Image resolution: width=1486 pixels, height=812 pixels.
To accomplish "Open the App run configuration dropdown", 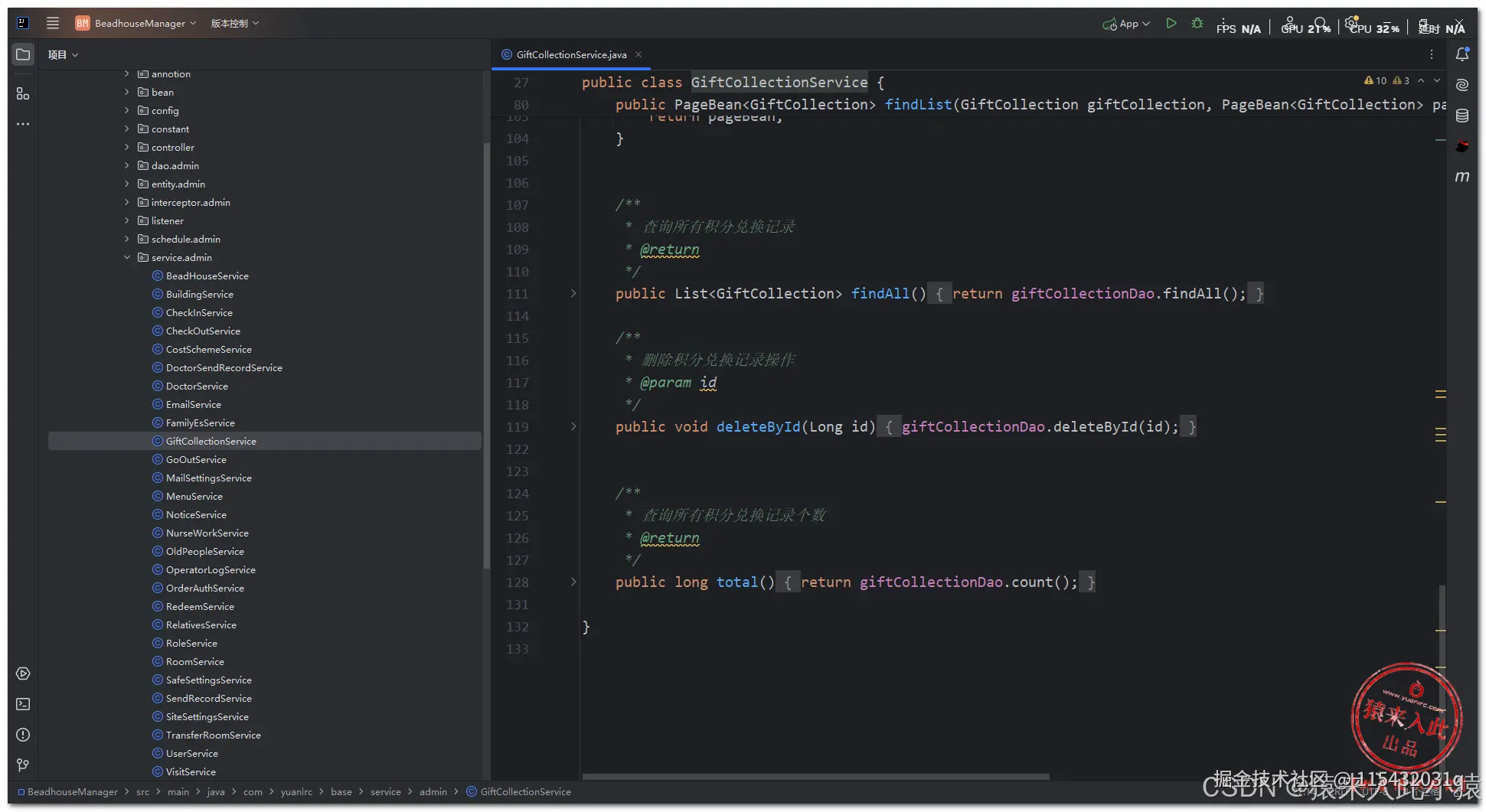I will point(1126,24).
